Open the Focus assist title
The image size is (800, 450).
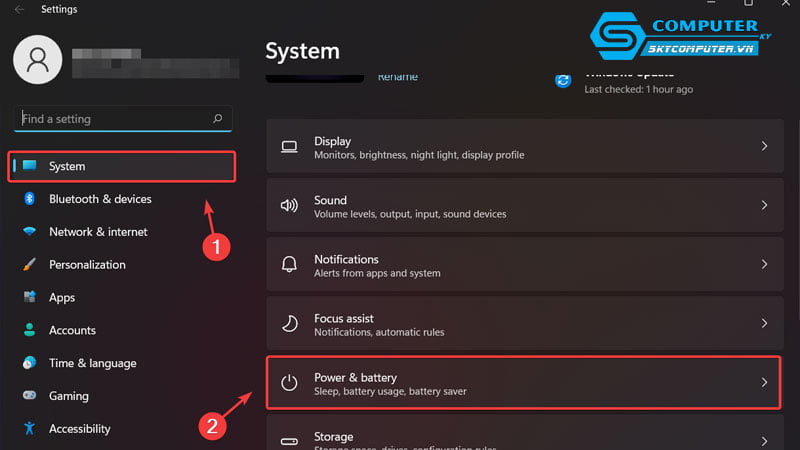(x=344, y=319)
